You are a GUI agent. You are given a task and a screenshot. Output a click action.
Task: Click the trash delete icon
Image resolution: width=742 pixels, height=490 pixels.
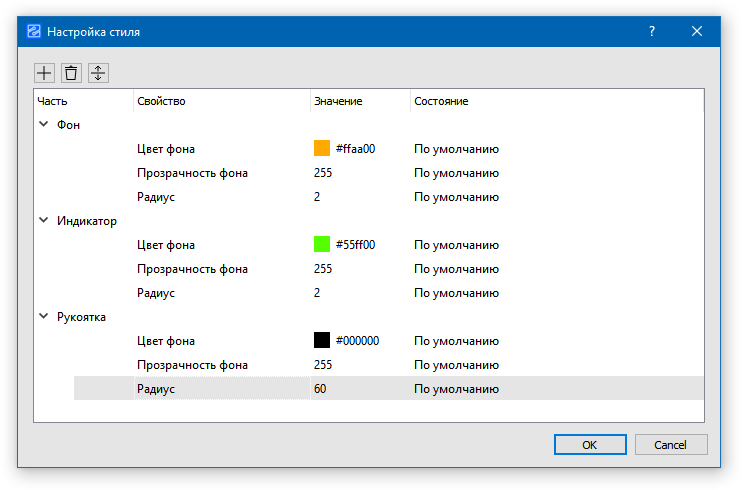click(71, 73)
